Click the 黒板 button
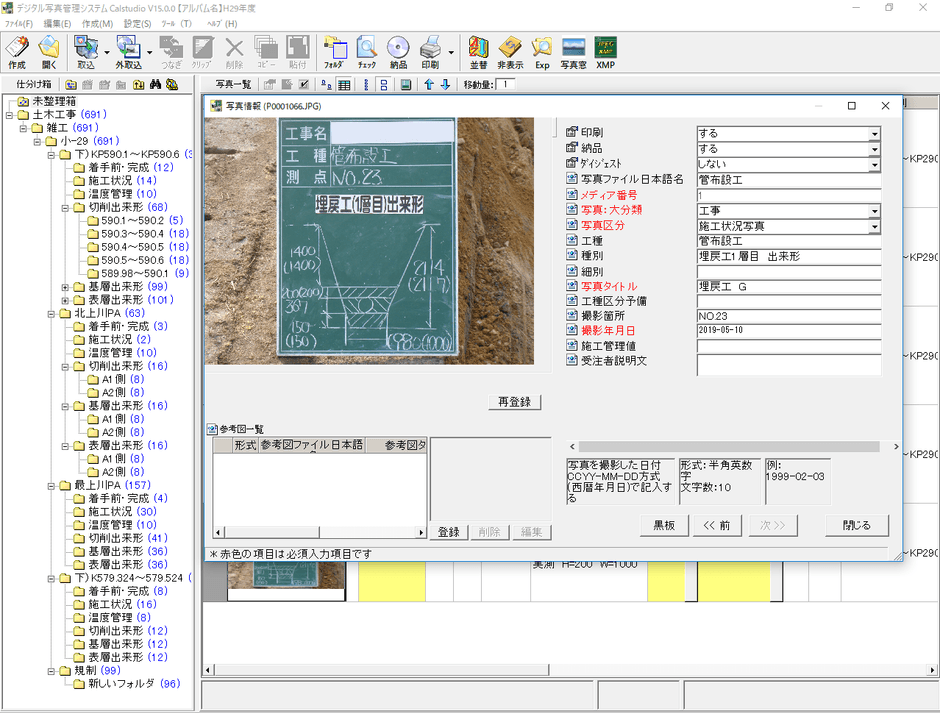This screenshot has height=713, width=940. click(664, 525)
